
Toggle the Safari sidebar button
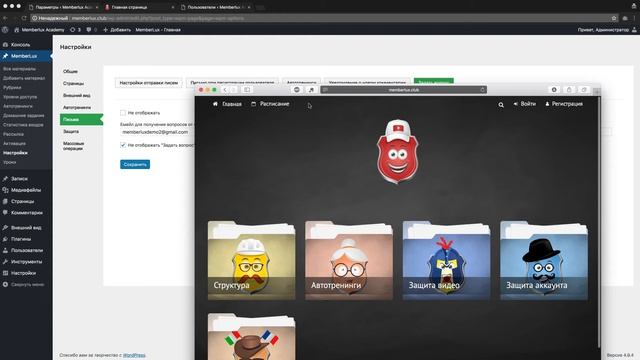point(247,90)
